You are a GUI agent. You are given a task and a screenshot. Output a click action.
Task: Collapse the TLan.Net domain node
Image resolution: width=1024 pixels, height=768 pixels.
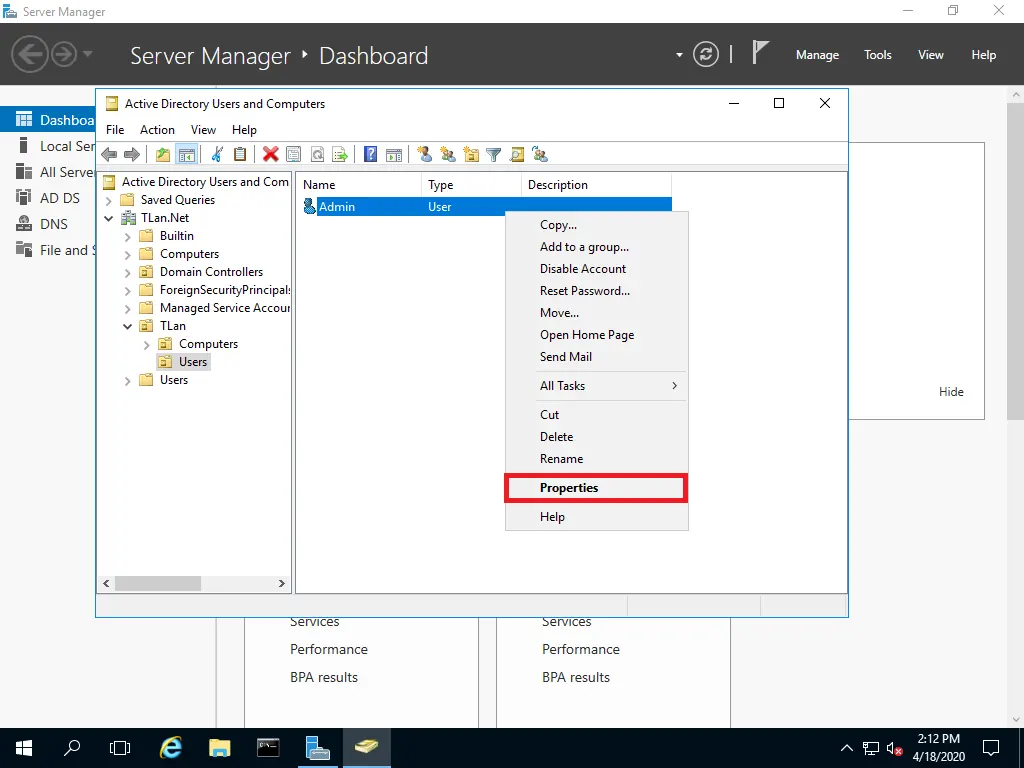[109, 218]
